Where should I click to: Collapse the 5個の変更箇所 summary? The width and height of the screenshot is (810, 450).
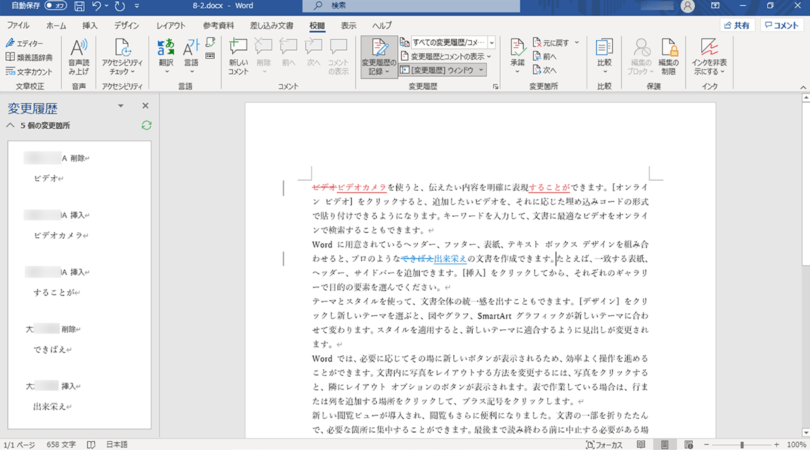point(10,126)
